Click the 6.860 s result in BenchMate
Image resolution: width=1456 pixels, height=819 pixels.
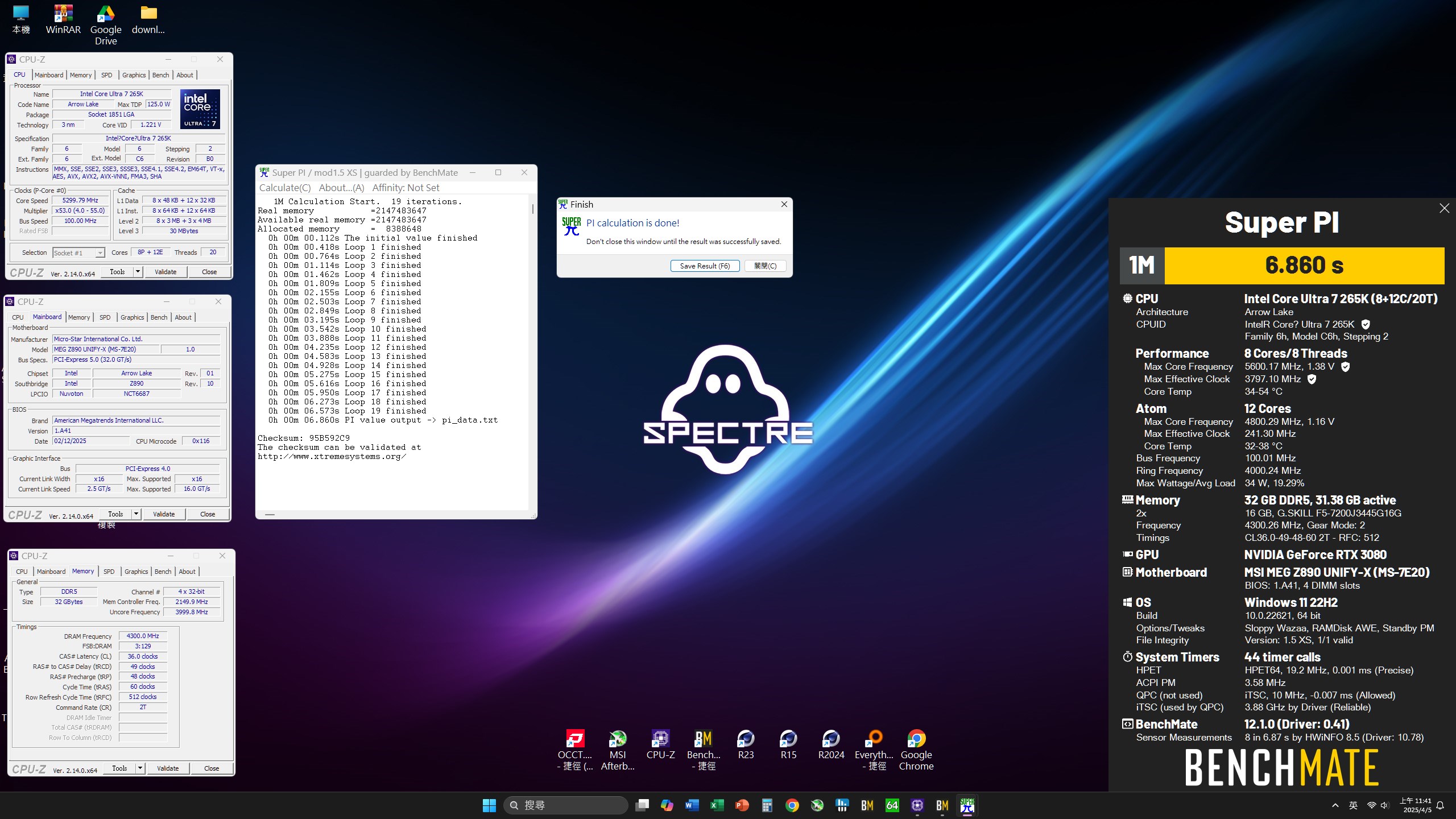[1304, 266]
